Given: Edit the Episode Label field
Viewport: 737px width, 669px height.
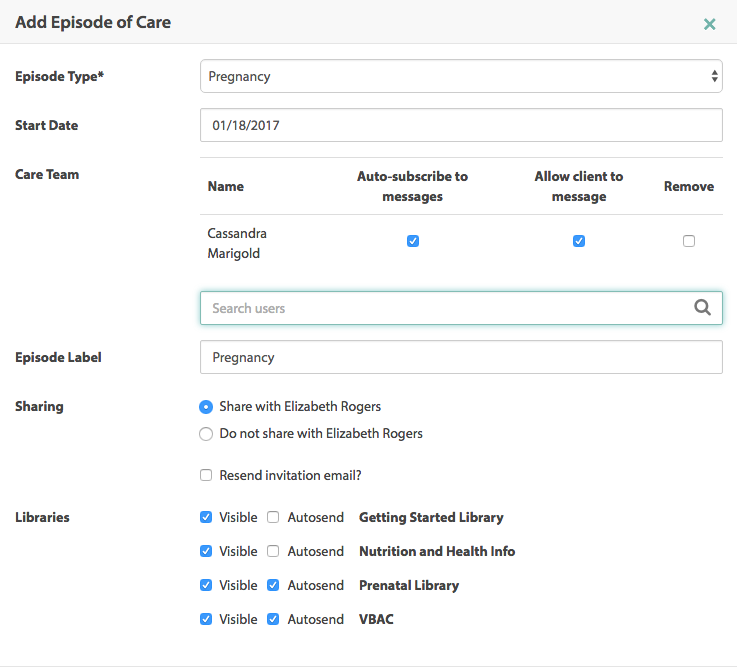Looking at the screenshot, I should 461,357.
